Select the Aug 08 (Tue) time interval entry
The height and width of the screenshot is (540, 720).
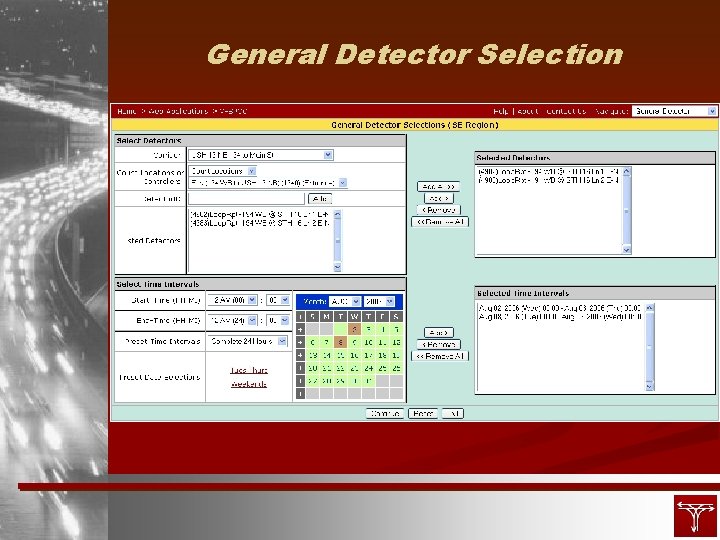pyautogui.click(x=559, y=316)
